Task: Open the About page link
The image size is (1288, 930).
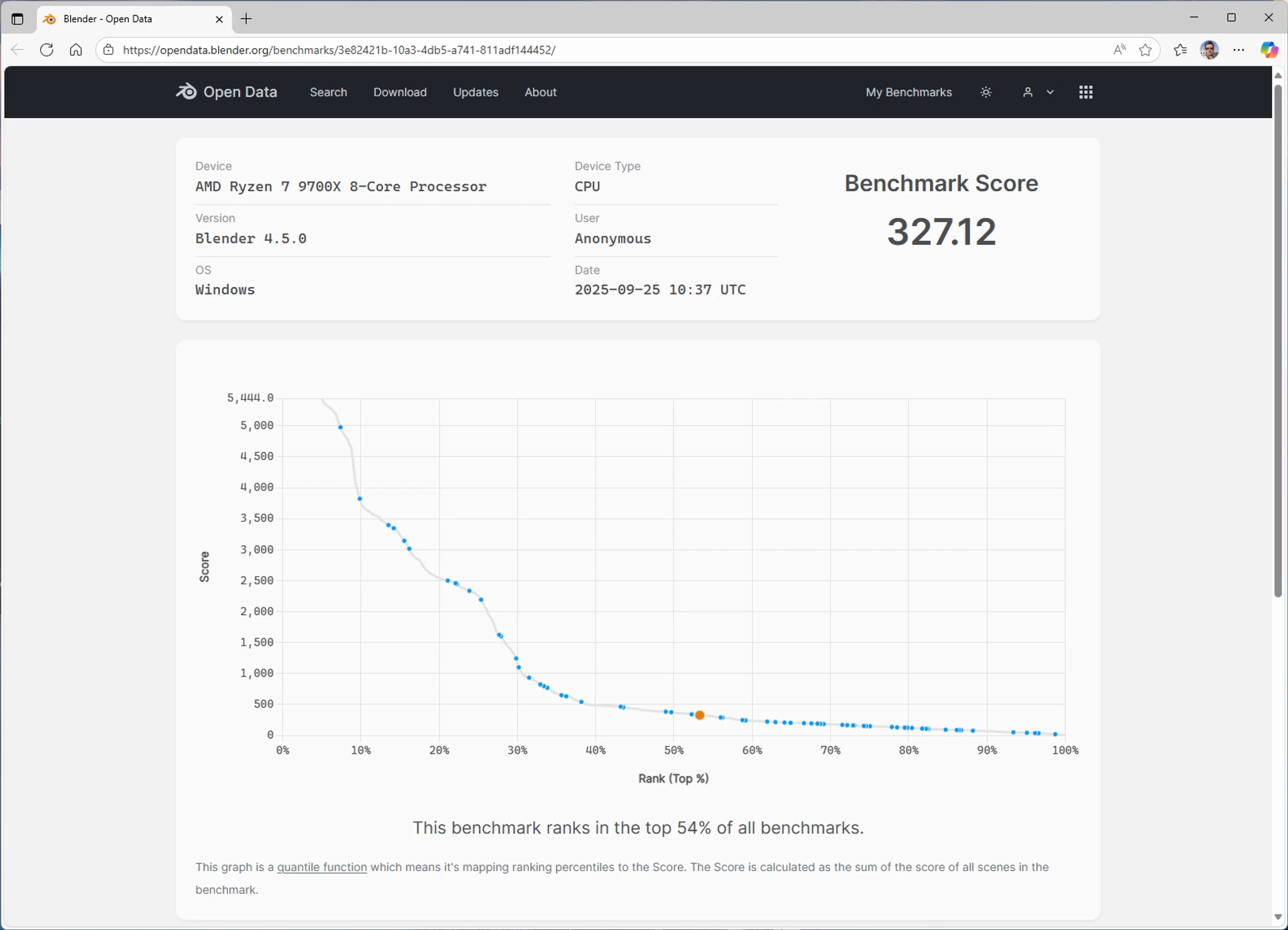Action: tap(540, 92)
